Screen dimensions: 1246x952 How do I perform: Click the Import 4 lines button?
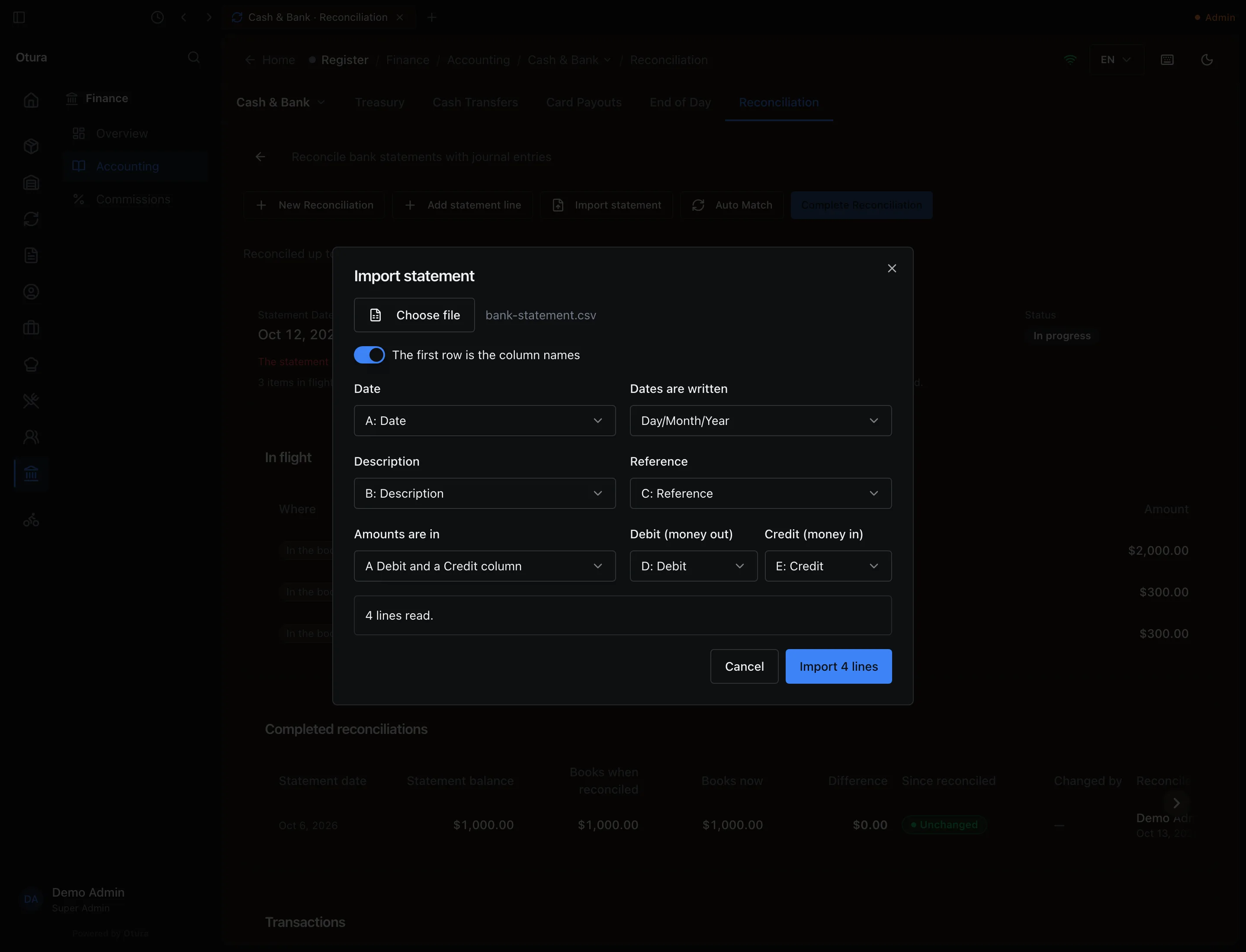point(838,666)
